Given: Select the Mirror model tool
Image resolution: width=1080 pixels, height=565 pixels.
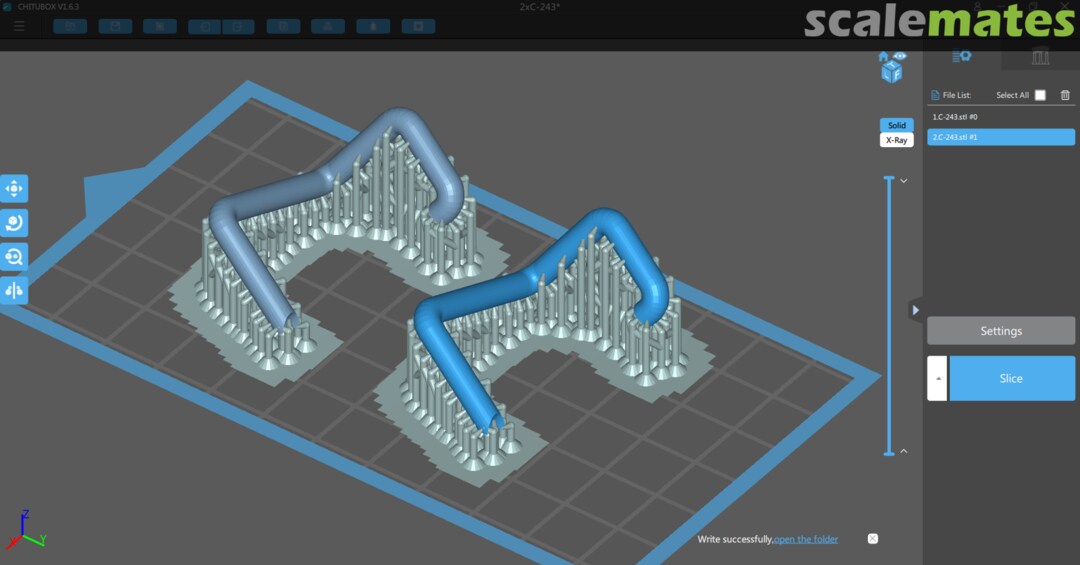Looking at the screenshot, I should coord(15,290).
